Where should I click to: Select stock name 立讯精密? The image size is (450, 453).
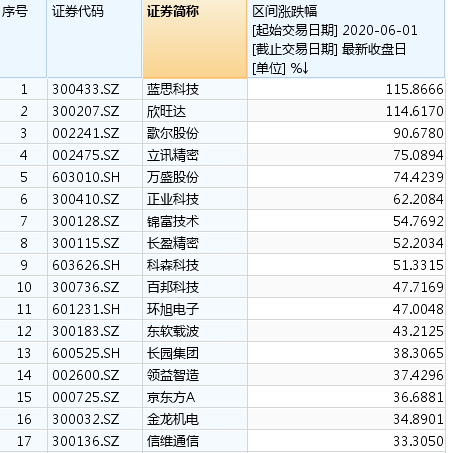point(173,155)
